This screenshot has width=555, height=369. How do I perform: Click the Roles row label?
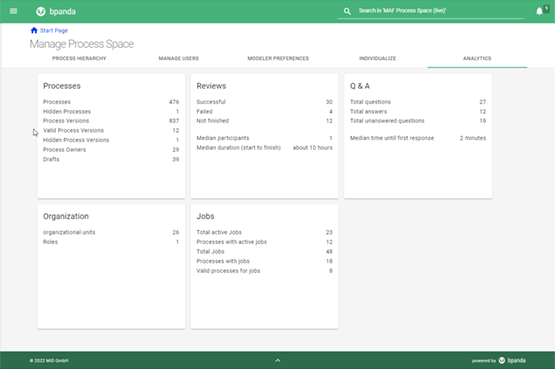click(x=50, y=242)
